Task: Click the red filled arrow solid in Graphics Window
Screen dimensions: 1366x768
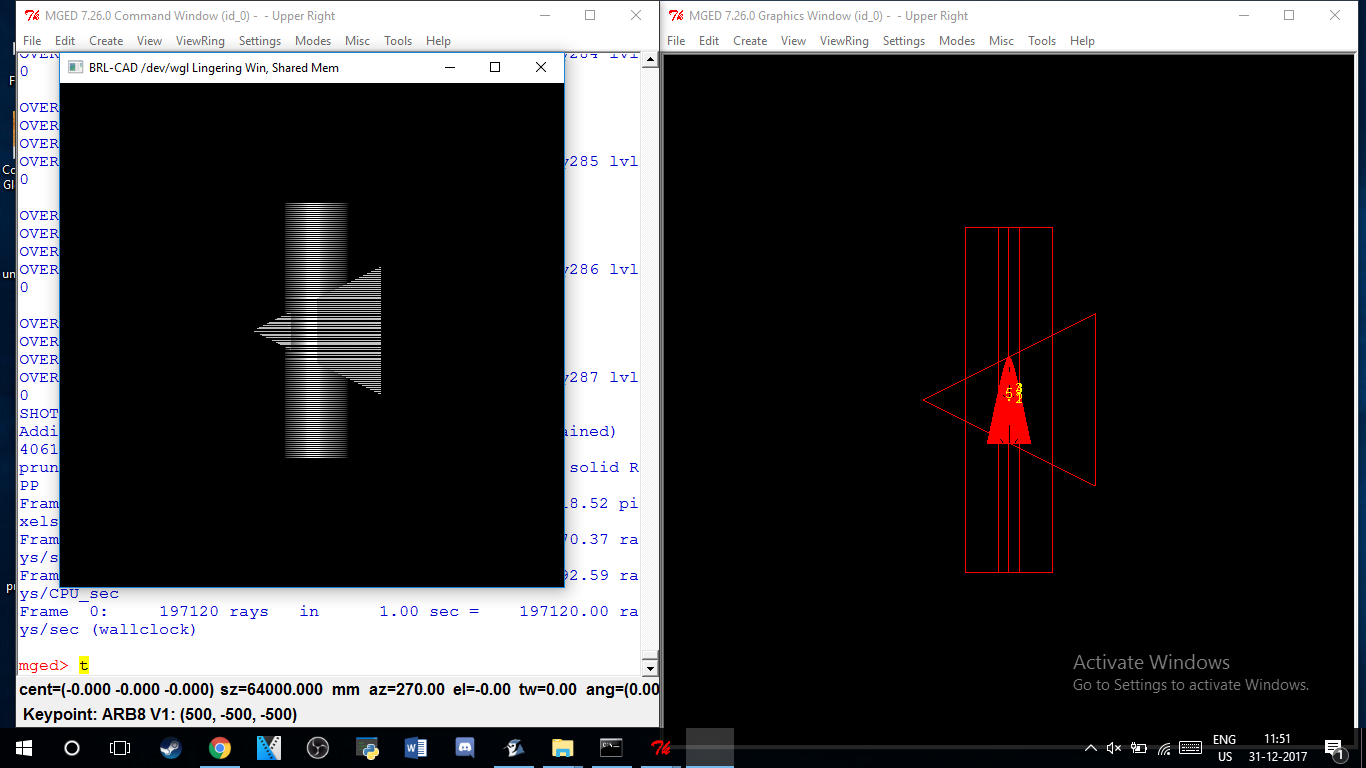Action: coord(1009,400)
